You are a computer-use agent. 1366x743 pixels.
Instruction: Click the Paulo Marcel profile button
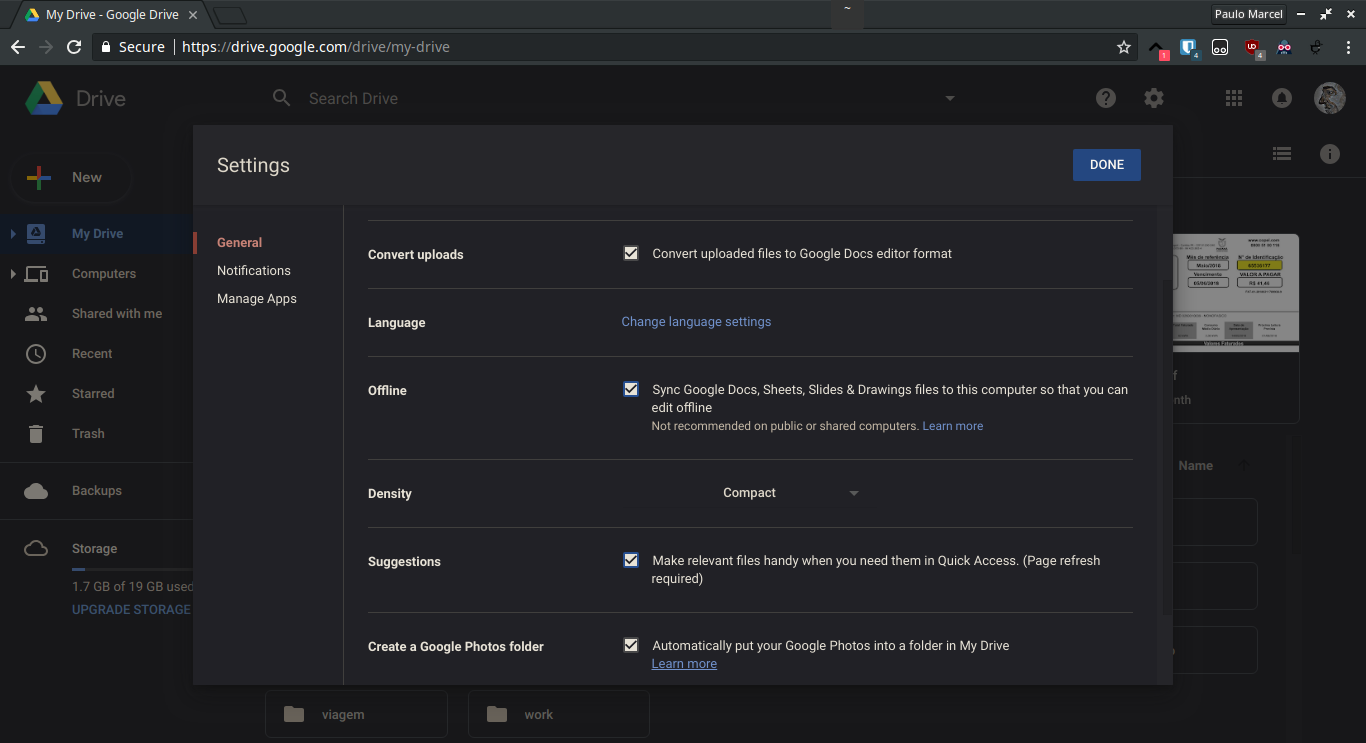pyautogui.click(x=1248, y=14)
